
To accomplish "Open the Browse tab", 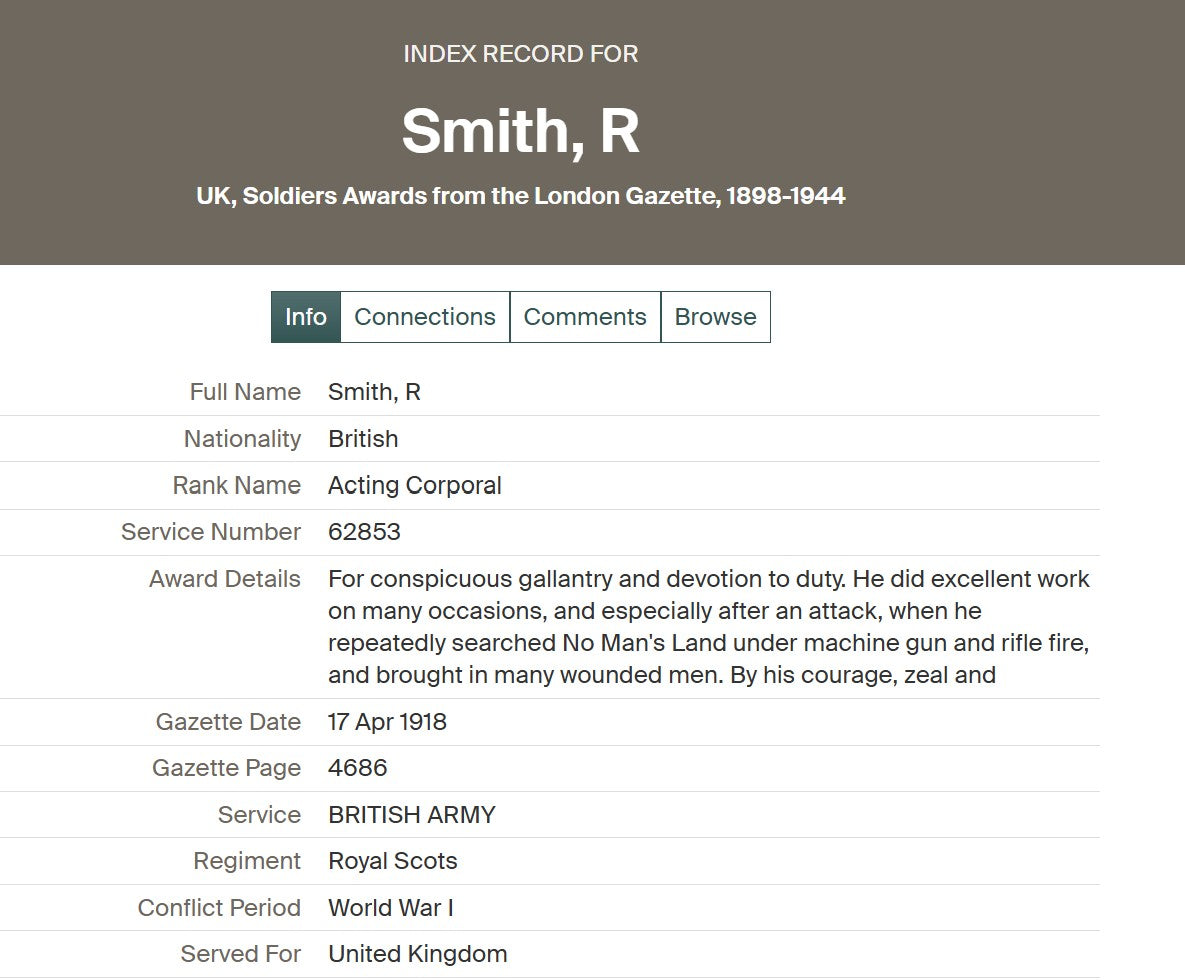I will tap(715, 317).
